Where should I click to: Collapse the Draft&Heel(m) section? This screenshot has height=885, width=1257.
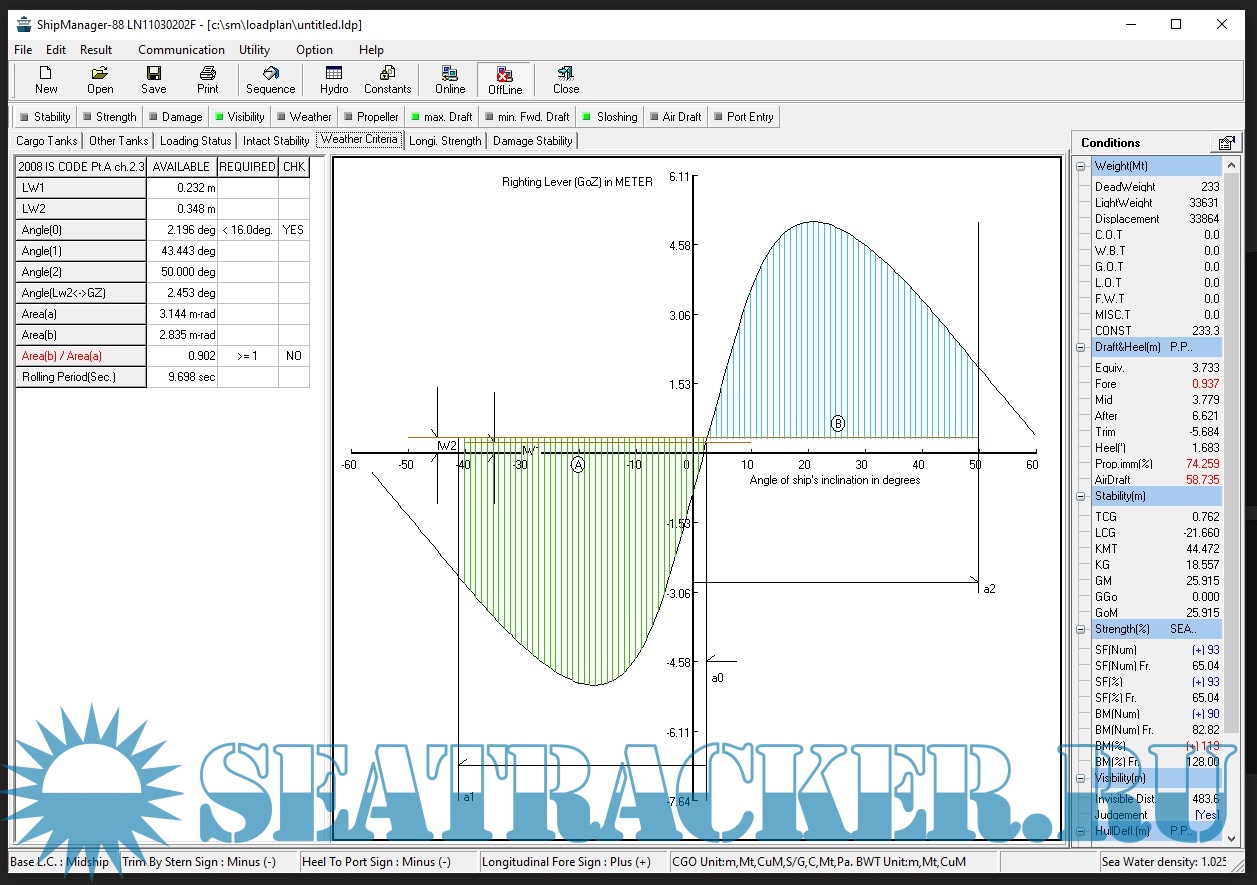1081,348
